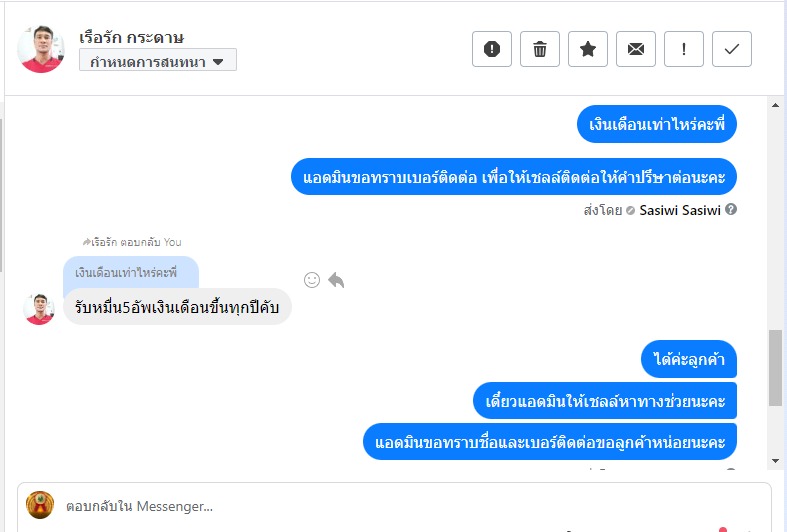
Task: Click the envelope mark-as-unread icon
Action: tap(636, 49)
